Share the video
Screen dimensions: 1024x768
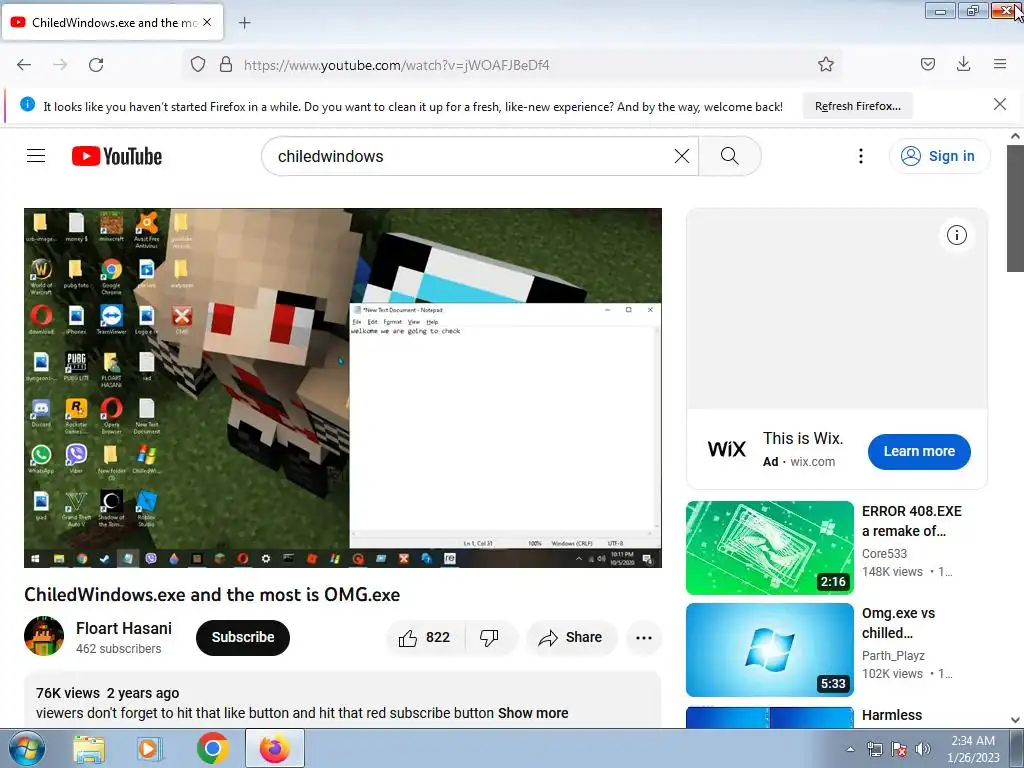pyautogui.click(x=571, y=637)
